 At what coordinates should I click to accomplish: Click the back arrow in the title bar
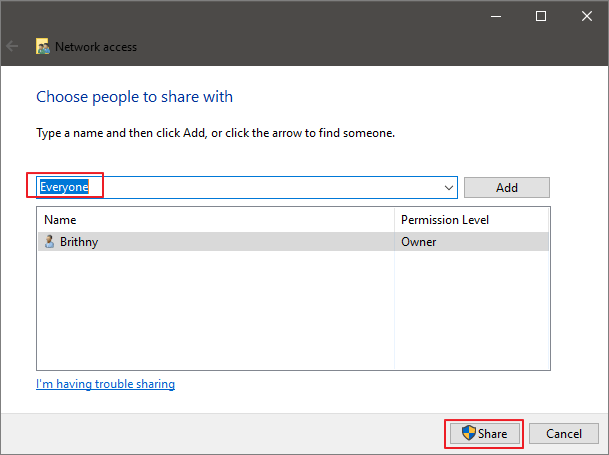(x=13, y=46)
